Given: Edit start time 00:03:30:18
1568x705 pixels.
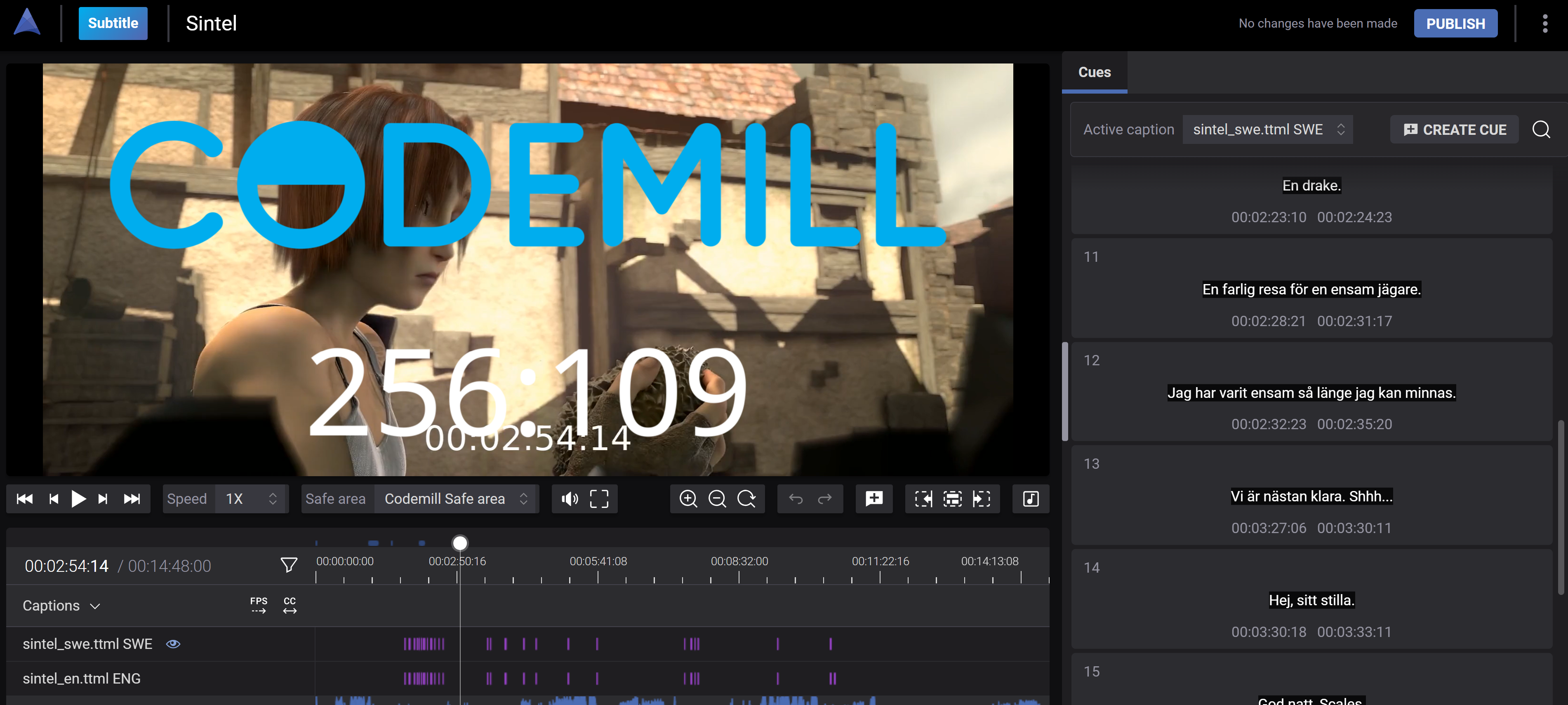Looking at the screenshot, I should click(x=1269, y=632).
